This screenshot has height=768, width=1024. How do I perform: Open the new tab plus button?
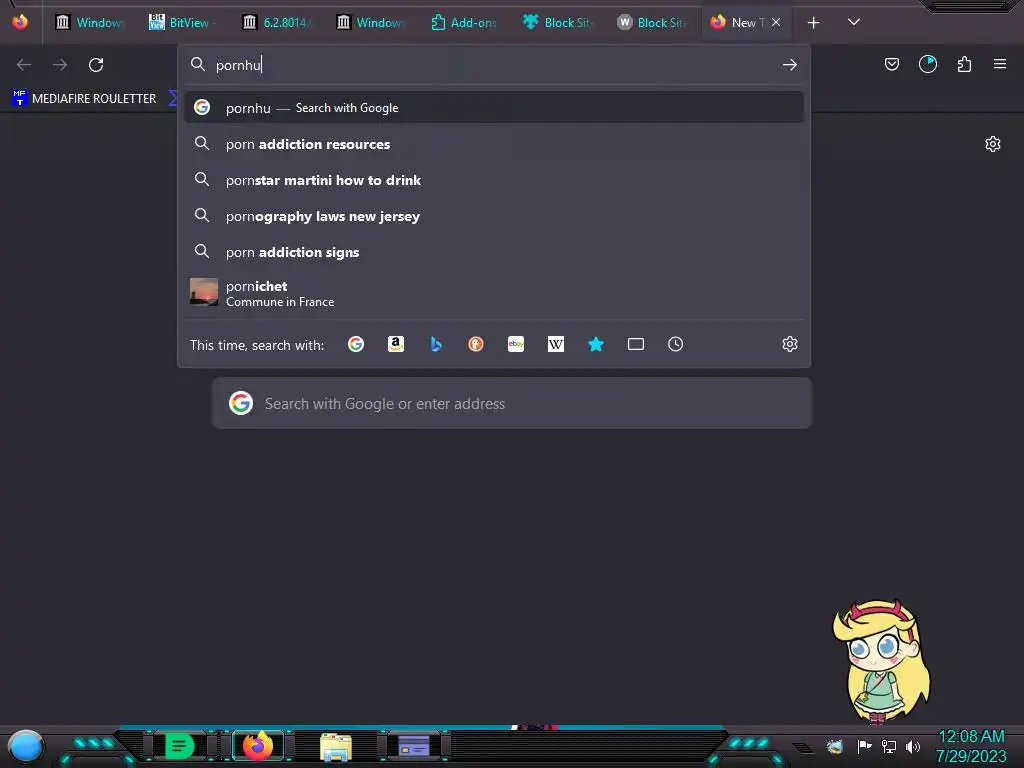(813, 23)
